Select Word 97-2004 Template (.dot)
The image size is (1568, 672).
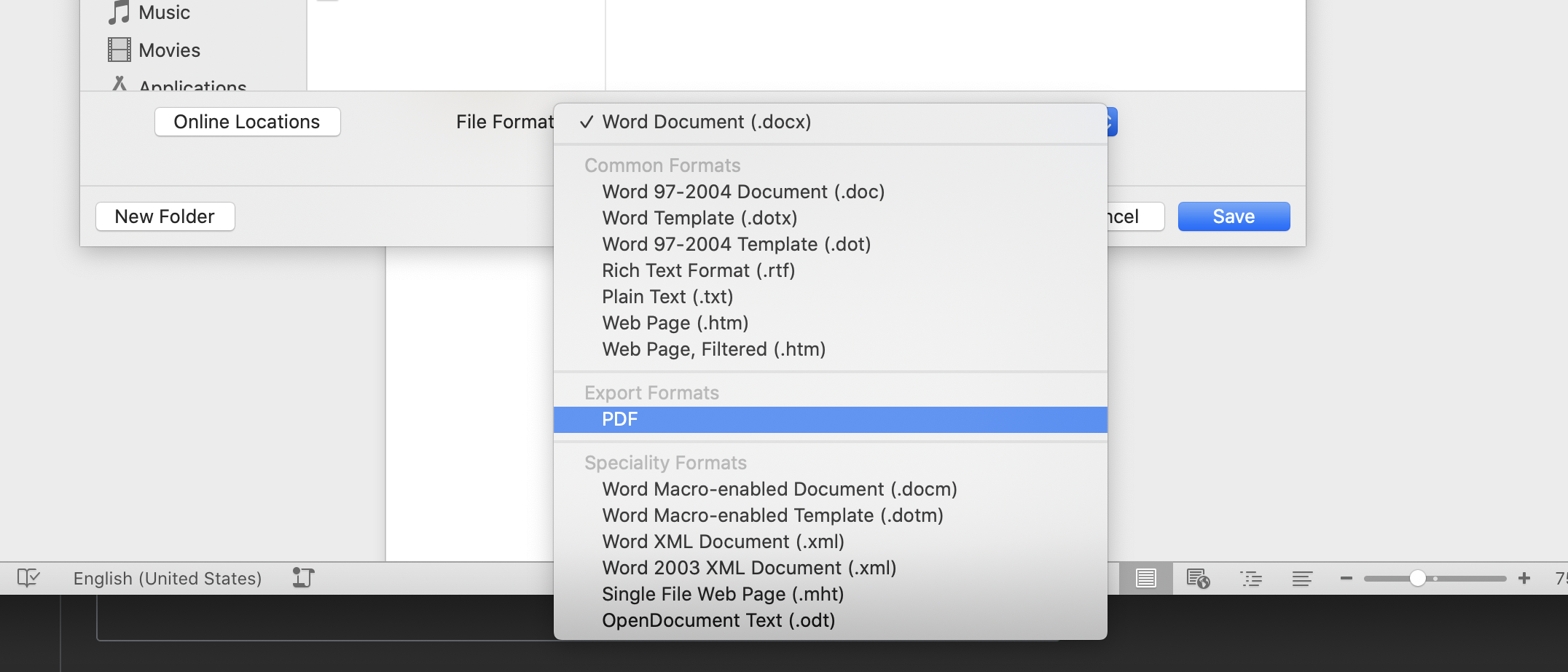(x=831, y=244)
